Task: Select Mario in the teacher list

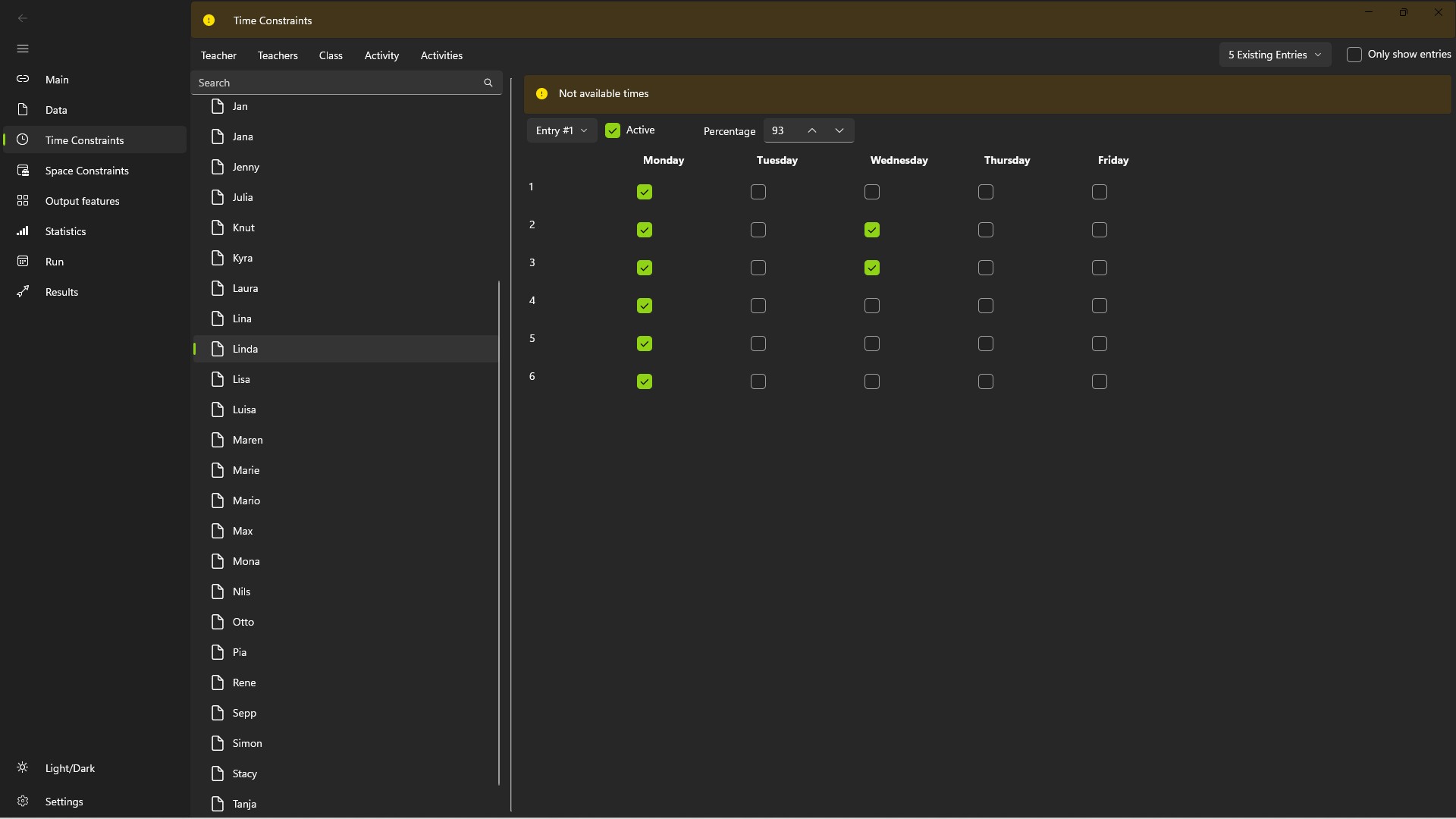Action: pos(246,500)
